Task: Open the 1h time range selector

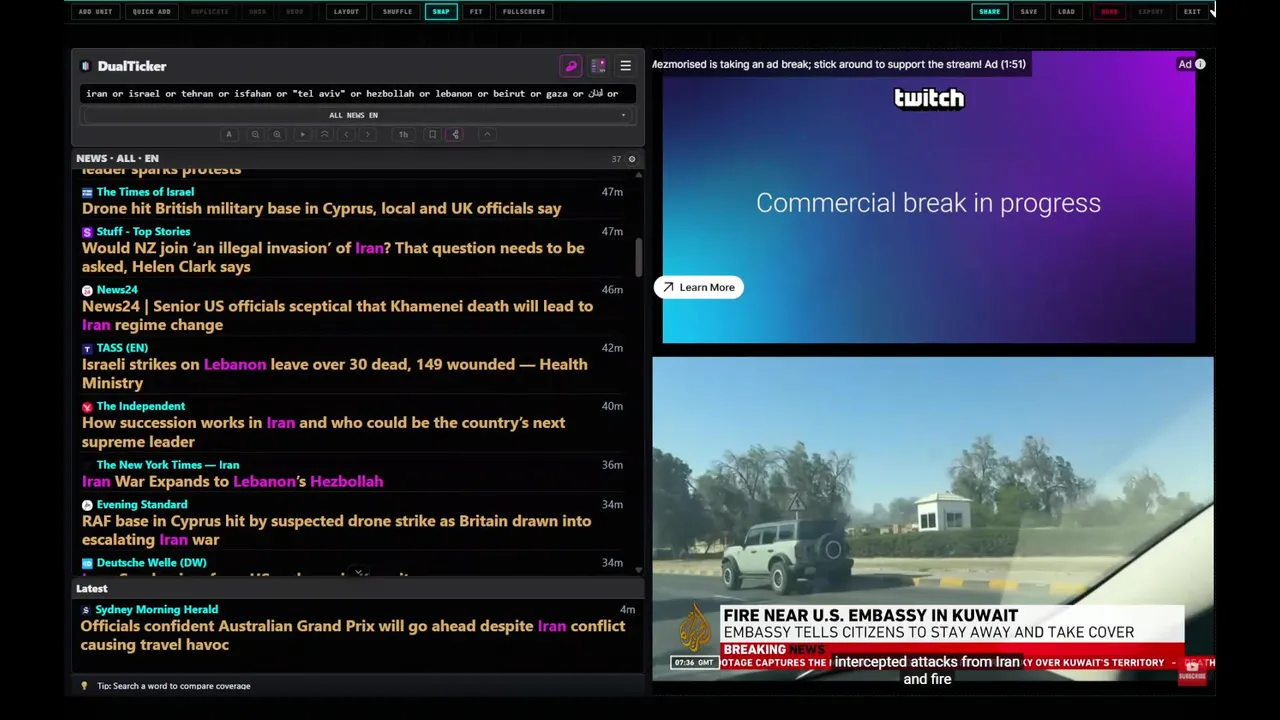Action: pos(403,134)
